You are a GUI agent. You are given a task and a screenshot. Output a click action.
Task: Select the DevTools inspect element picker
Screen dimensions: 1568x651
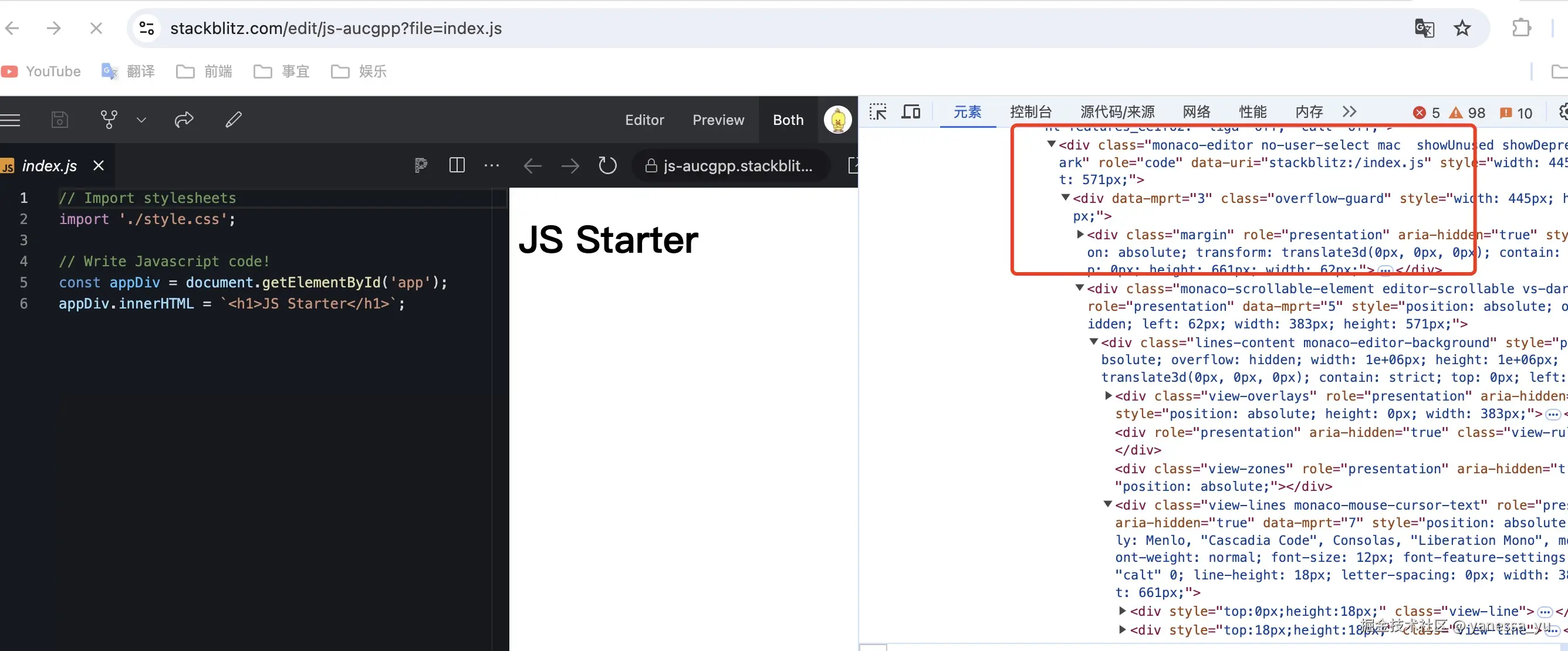[878, 112]
